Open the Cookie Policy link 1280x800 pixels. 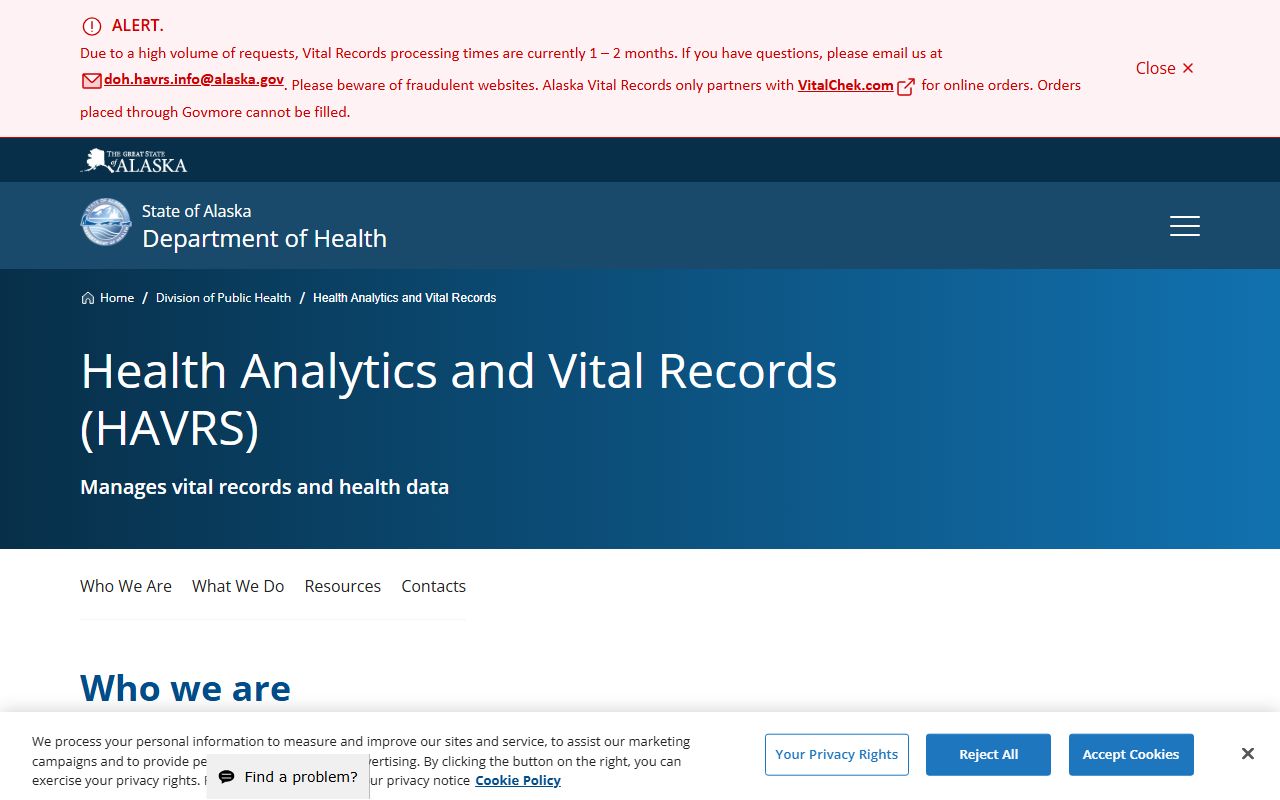point(517,780)
